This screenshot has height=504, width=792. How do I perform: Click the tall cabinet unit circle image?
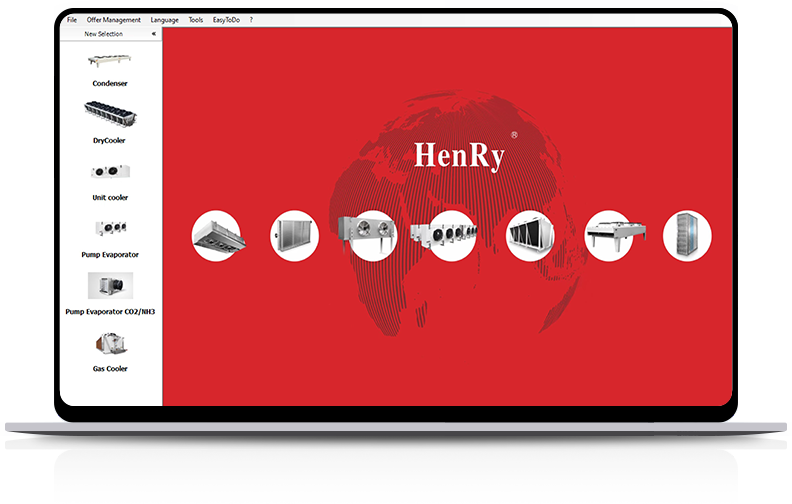(687, 236)
